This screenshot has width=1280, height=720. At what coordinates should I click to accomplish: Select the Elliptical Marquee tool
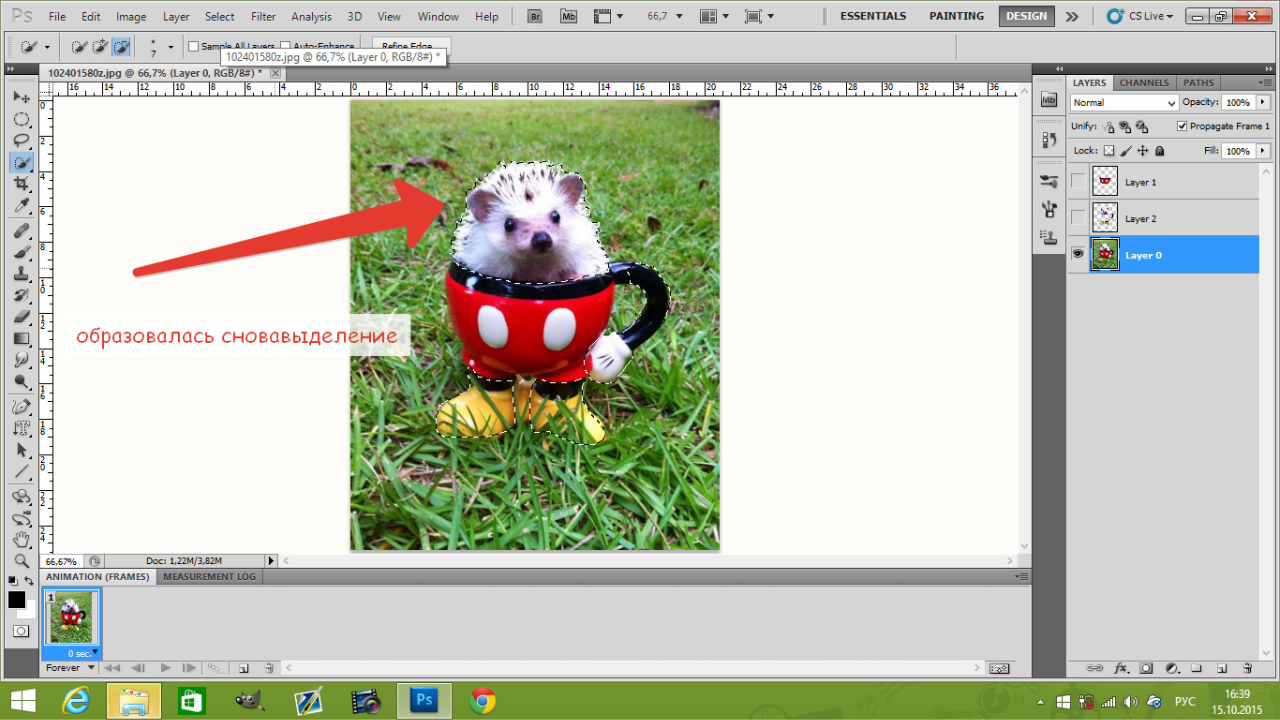coord(21,119)
